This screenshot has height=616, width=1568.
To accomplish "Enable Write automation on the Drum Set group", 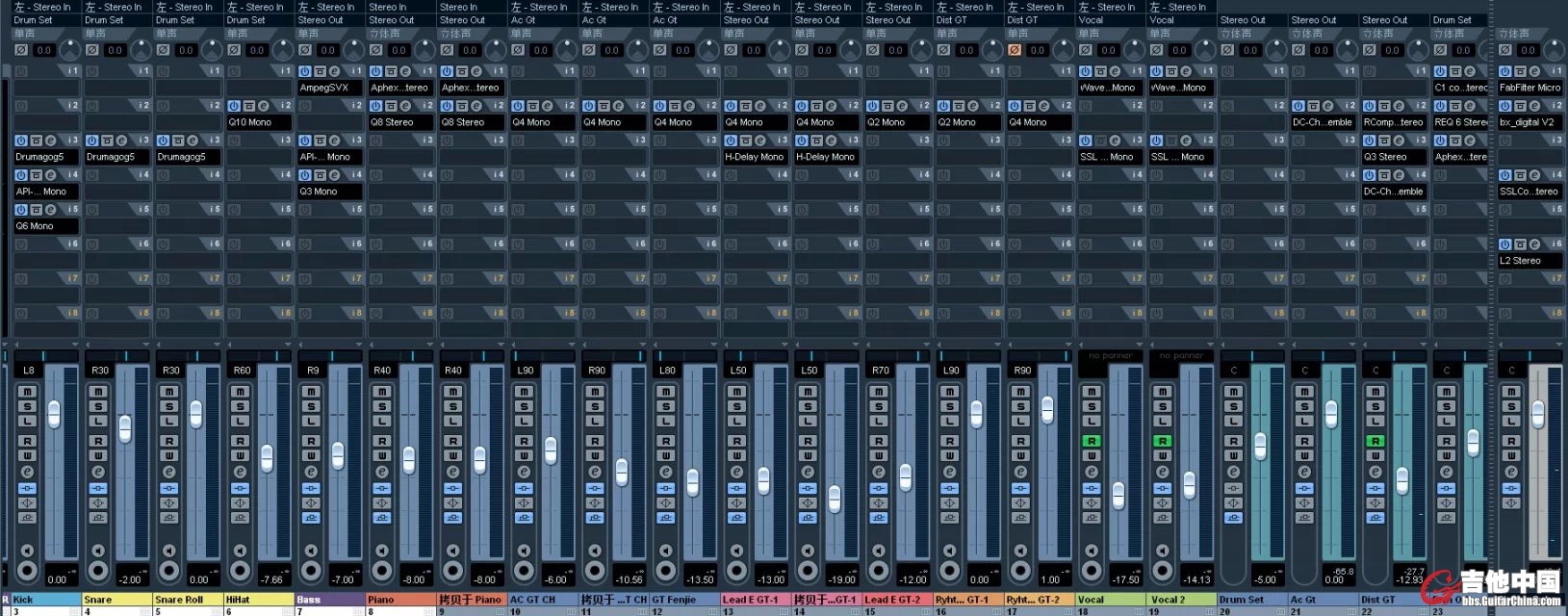I will click(1234, 455).
